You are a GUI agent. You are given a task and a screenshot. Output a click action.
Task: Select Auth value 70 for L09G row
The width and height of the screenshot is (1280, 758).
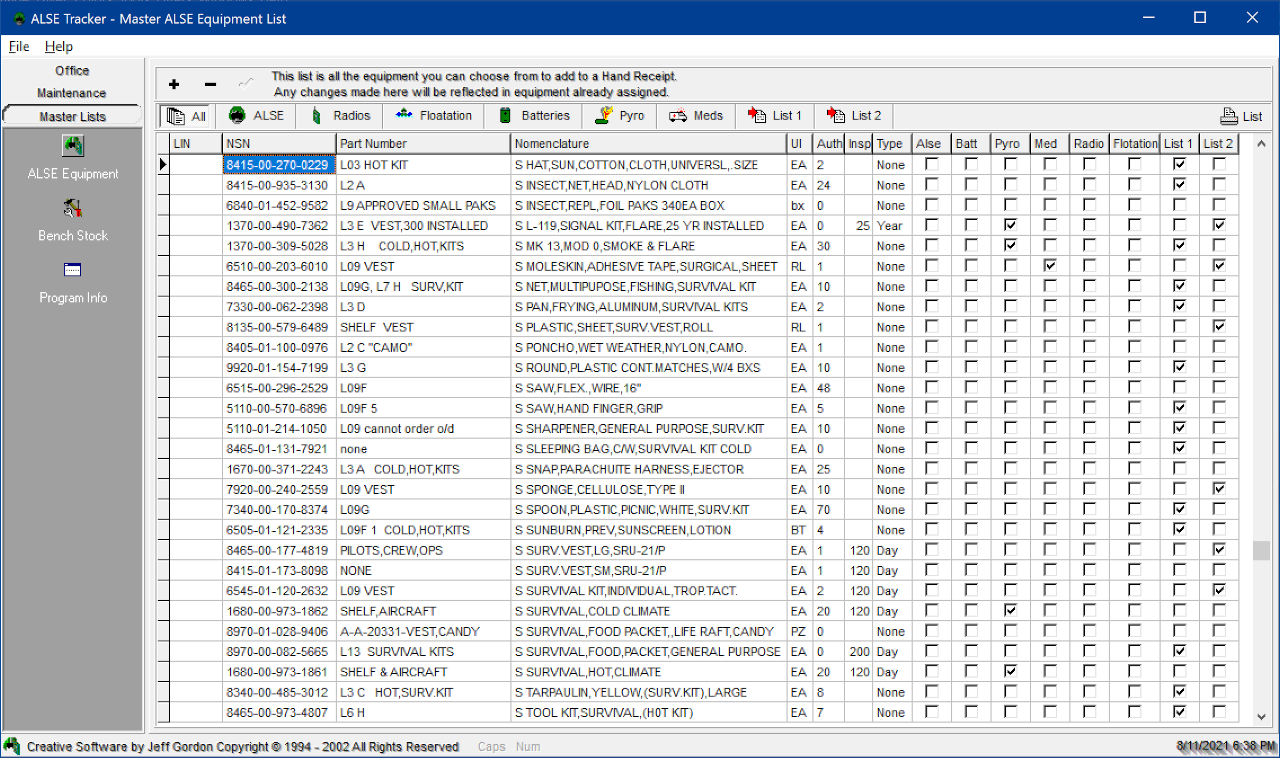coord(828,510)
